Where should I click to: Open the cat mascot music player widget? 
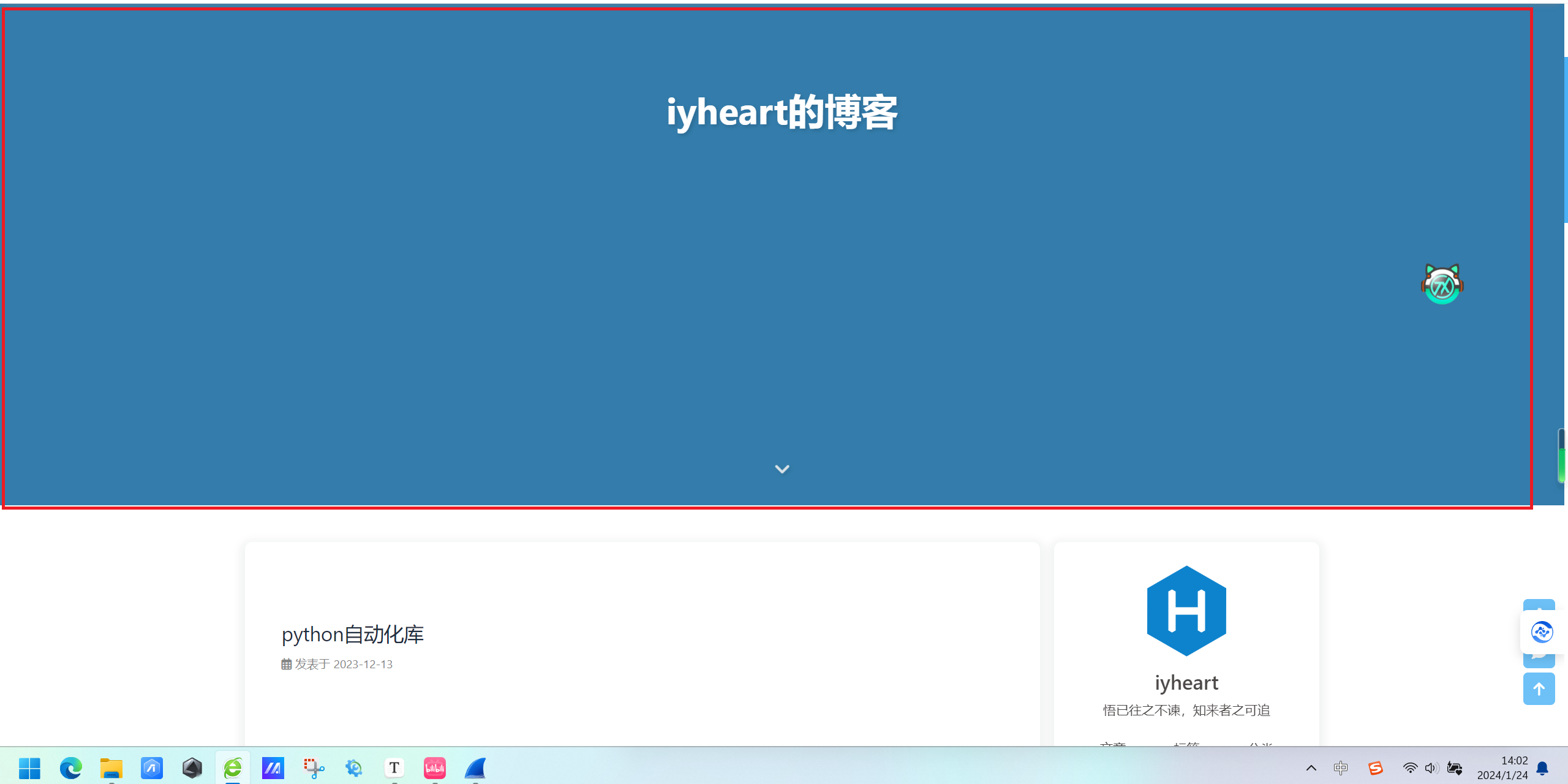pyautogui.click(x=1442, y=284)
